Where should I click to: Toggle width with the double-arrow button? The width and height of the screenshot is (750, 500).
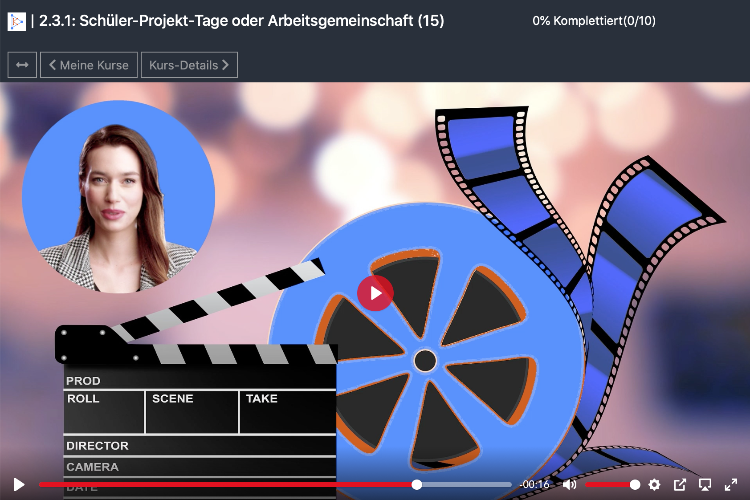click(x=22, y=65)
